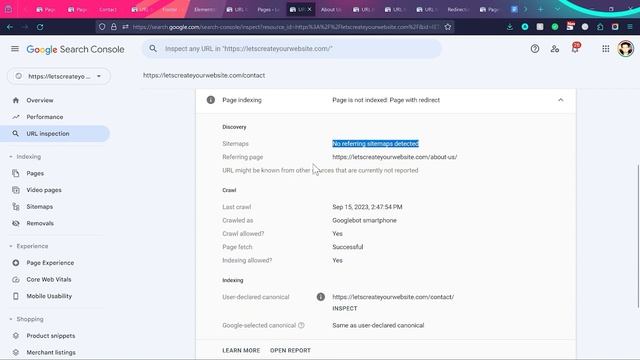Switch to the Redirect browser tab
Viewport: 640px width, 360px height.
click(458, 9)
